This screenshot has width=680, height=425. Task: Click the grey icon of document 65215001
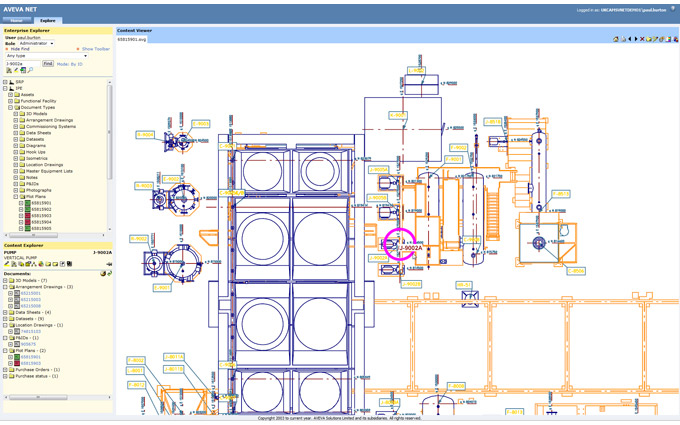coord(17,293)
